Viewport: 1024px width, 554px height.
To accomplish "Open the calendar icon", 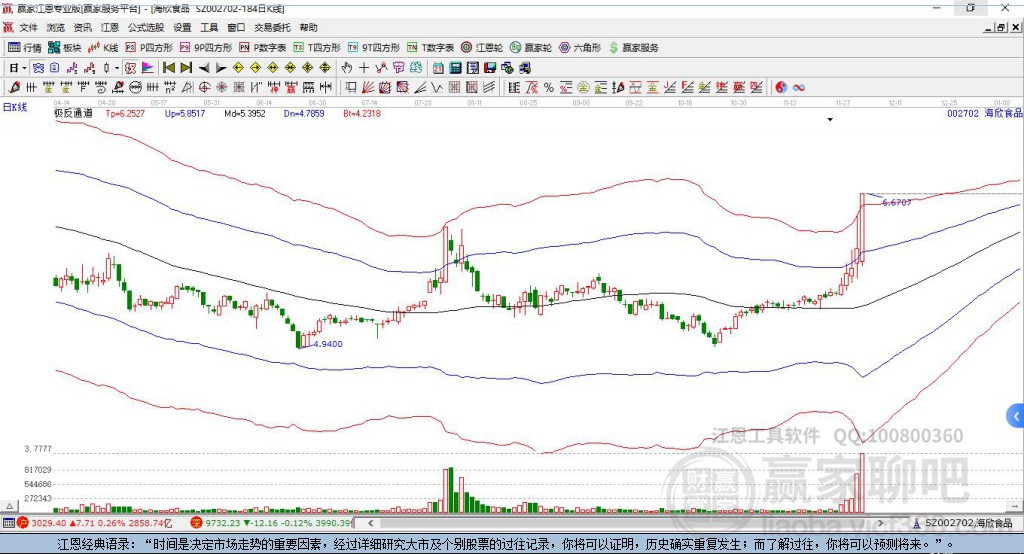I will [438, 68].
